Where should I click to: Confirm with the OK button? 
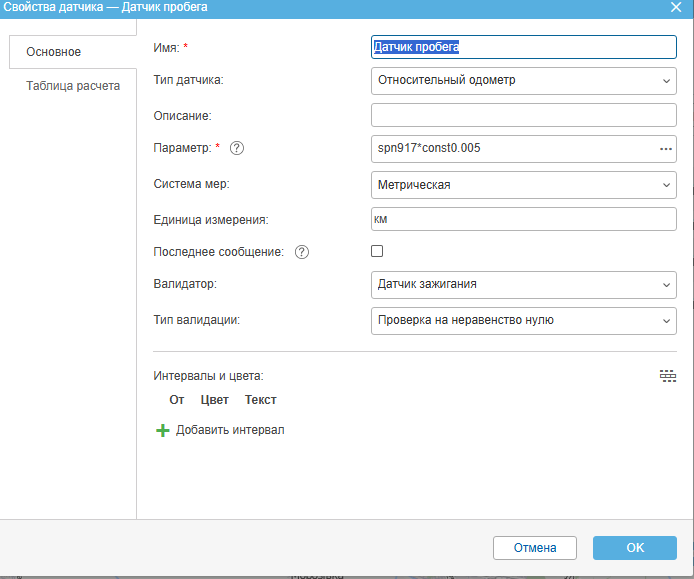(634, 548)
